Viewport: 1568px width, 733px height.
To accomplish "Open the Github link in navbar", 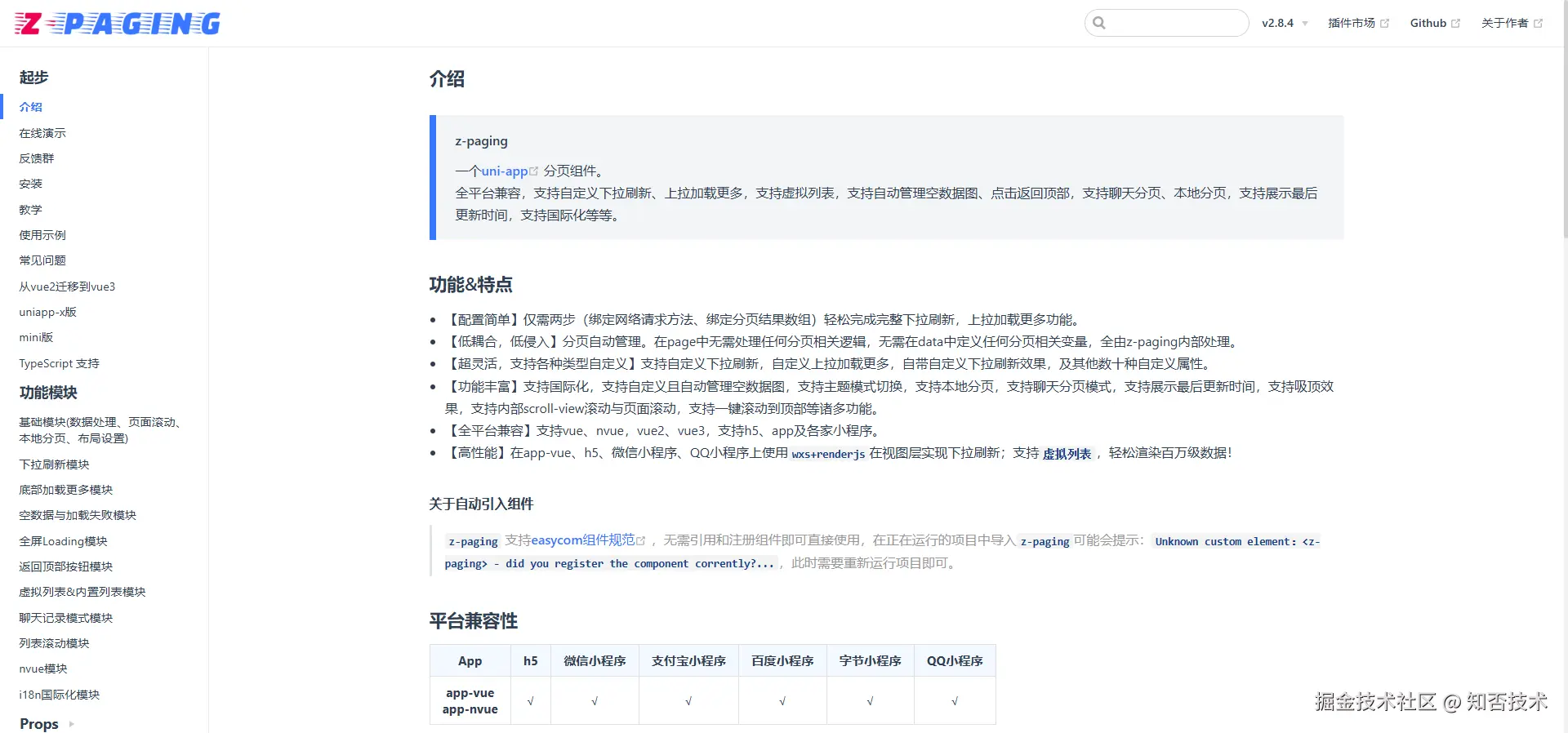I will coord(1435,23).
